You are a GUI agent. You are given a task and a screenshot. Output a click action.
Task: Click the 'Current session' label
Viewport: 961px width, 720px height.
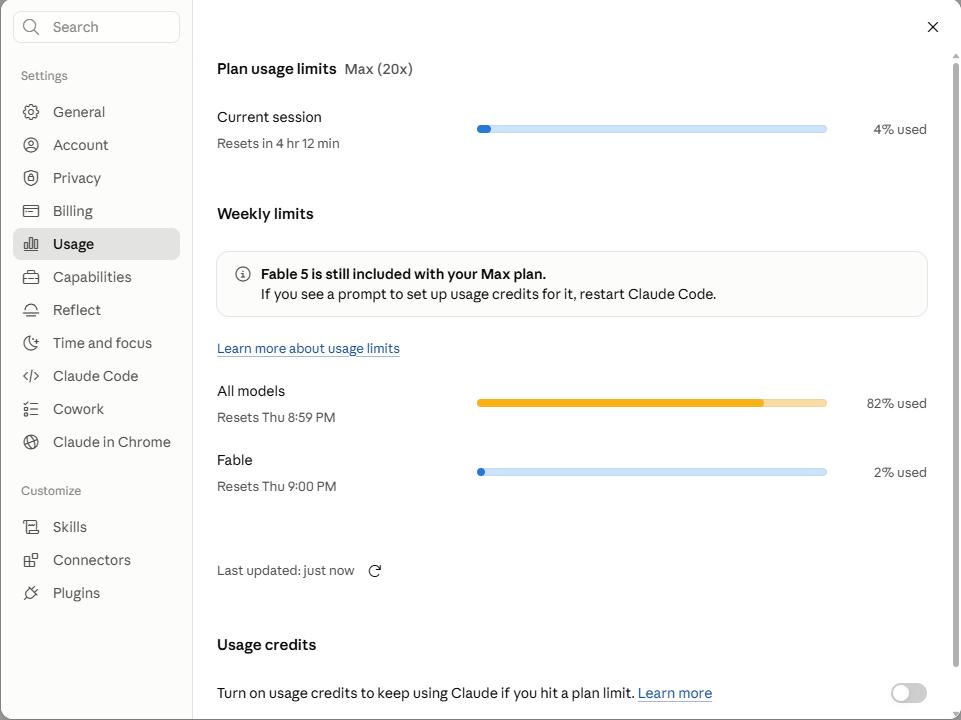tap(269, 117)
